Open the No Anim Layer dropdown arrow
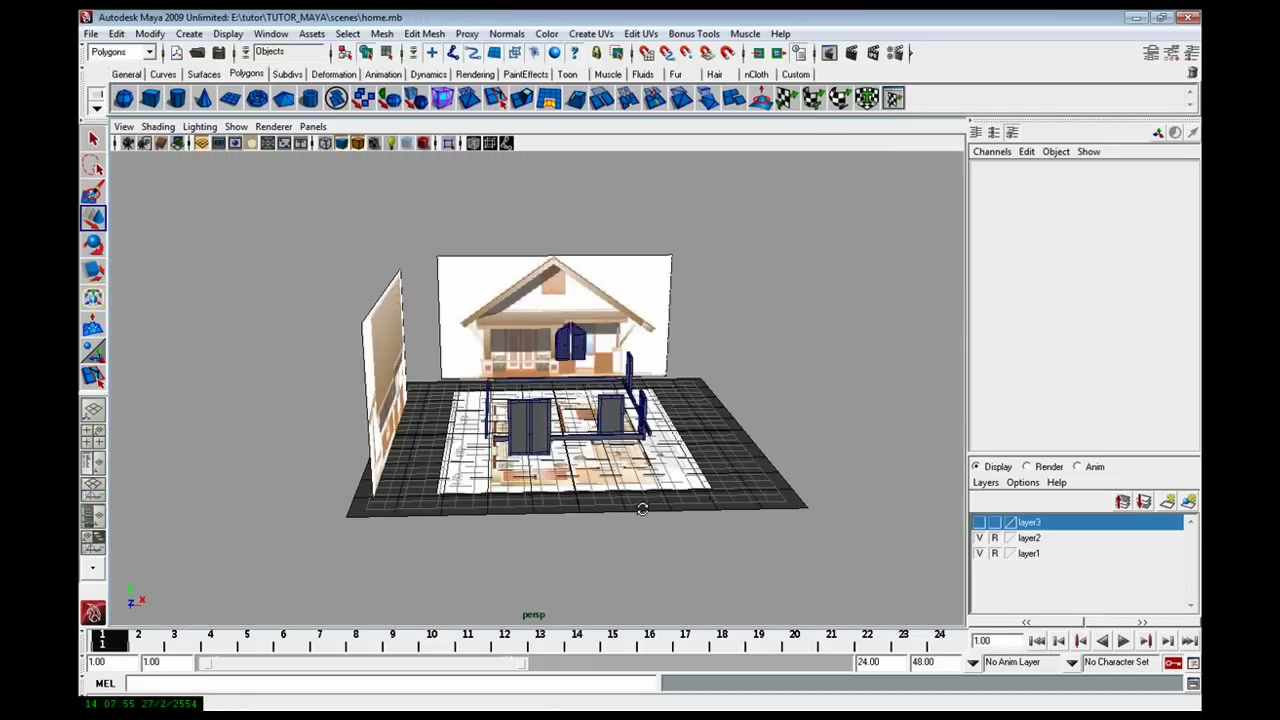Image resolution: width=1280 pixels, height=720 pixels. click(x=972, y=663)
